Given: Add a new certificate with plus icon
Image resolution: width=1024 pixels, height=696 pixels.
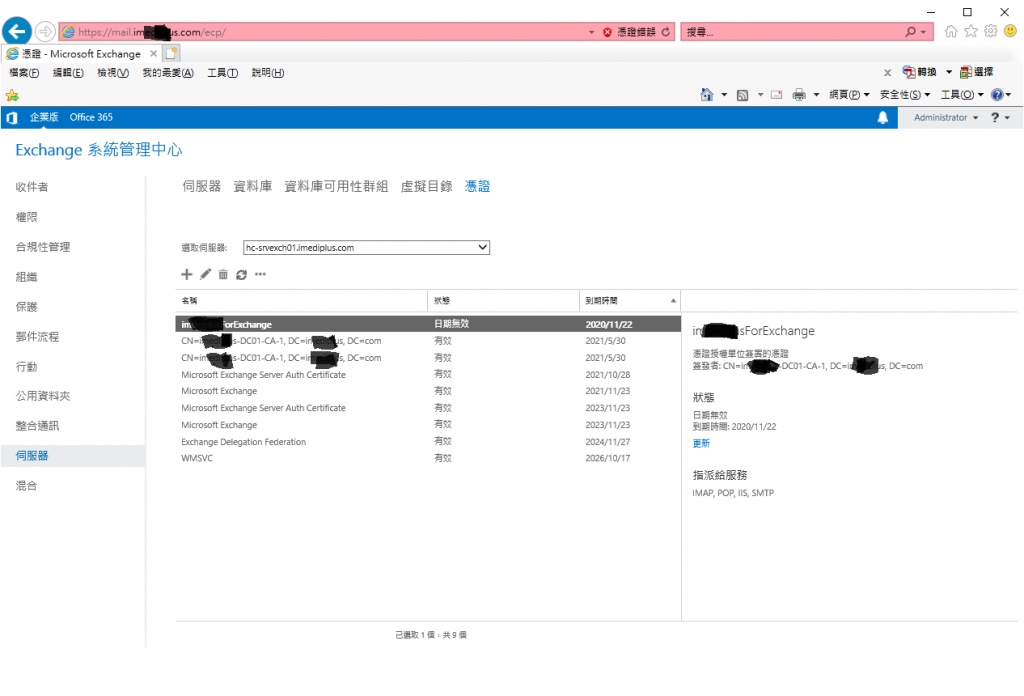Looking at the screenshot, I should coord(187,274).
